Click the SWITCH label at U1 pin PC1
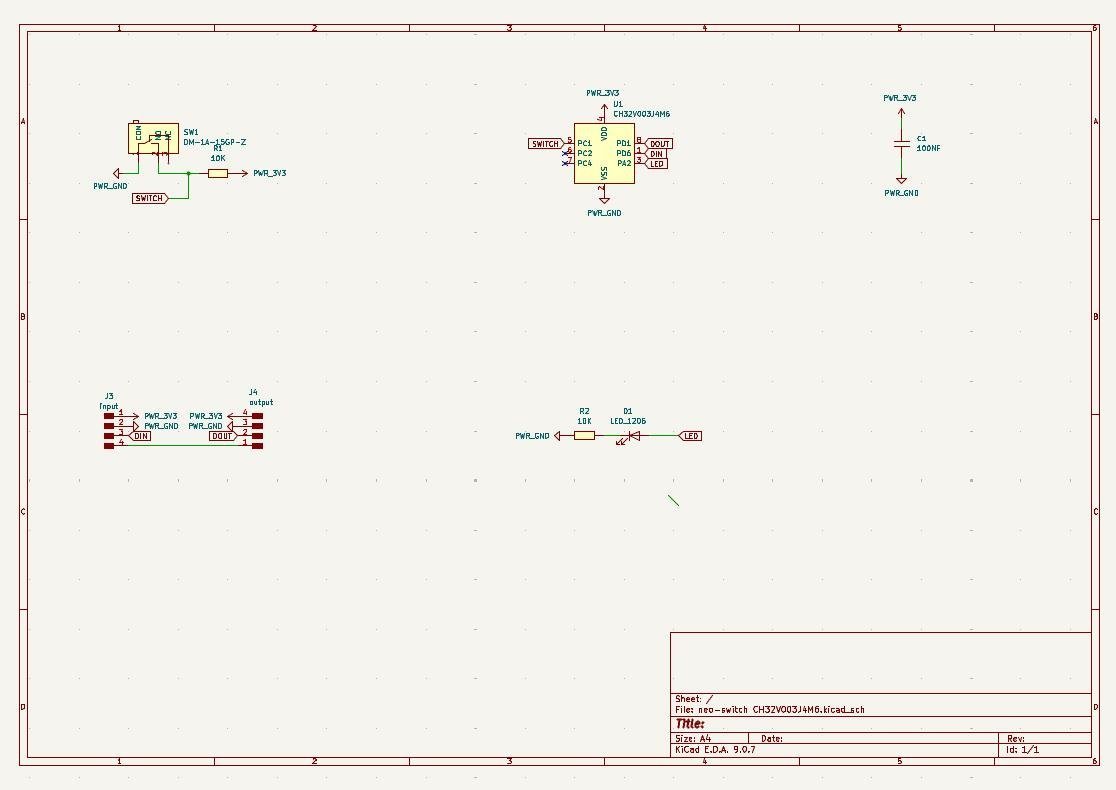 pos(546,144)
